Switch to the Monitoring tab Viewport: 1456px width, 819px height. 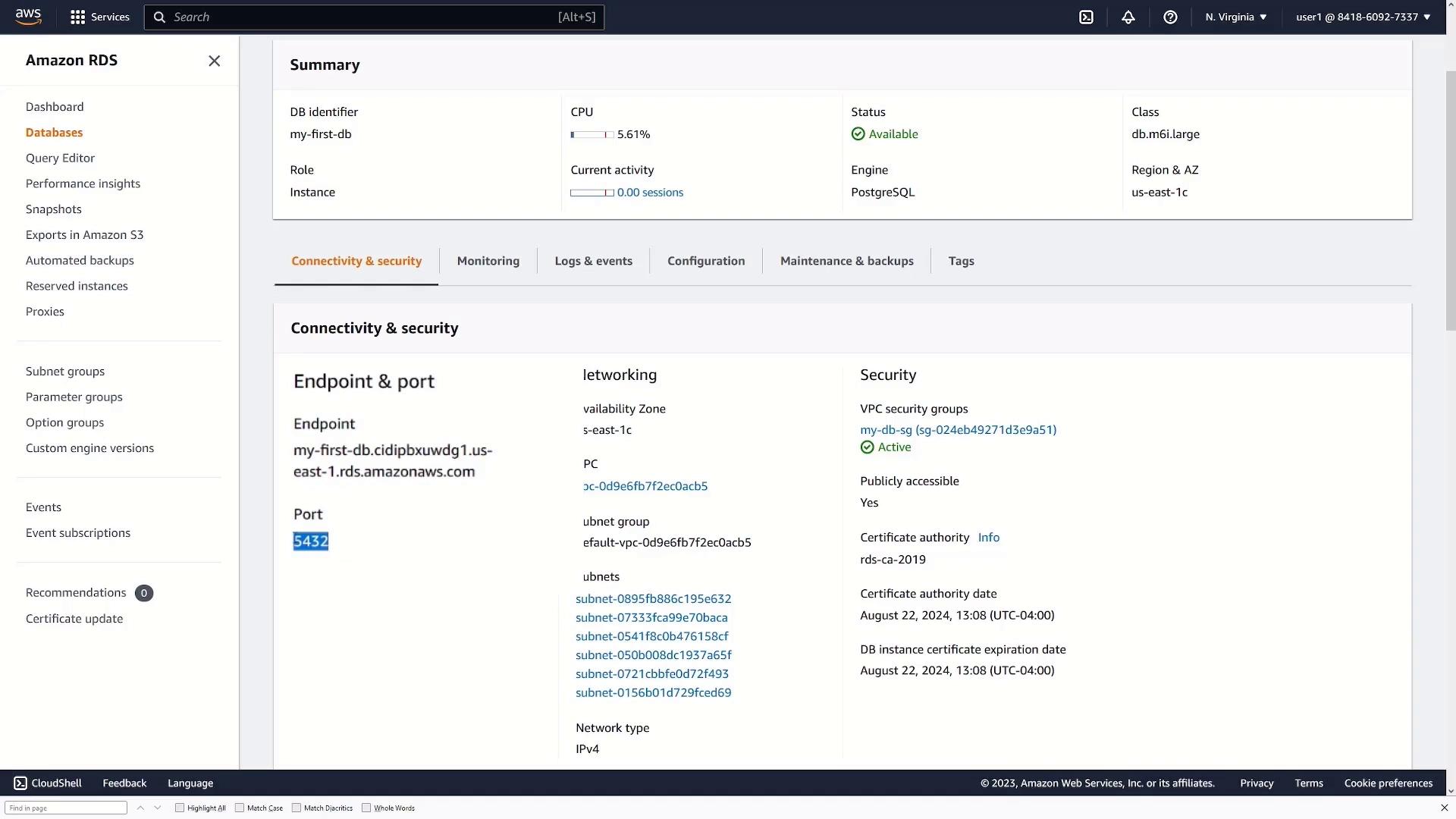[x=488, y=261]
